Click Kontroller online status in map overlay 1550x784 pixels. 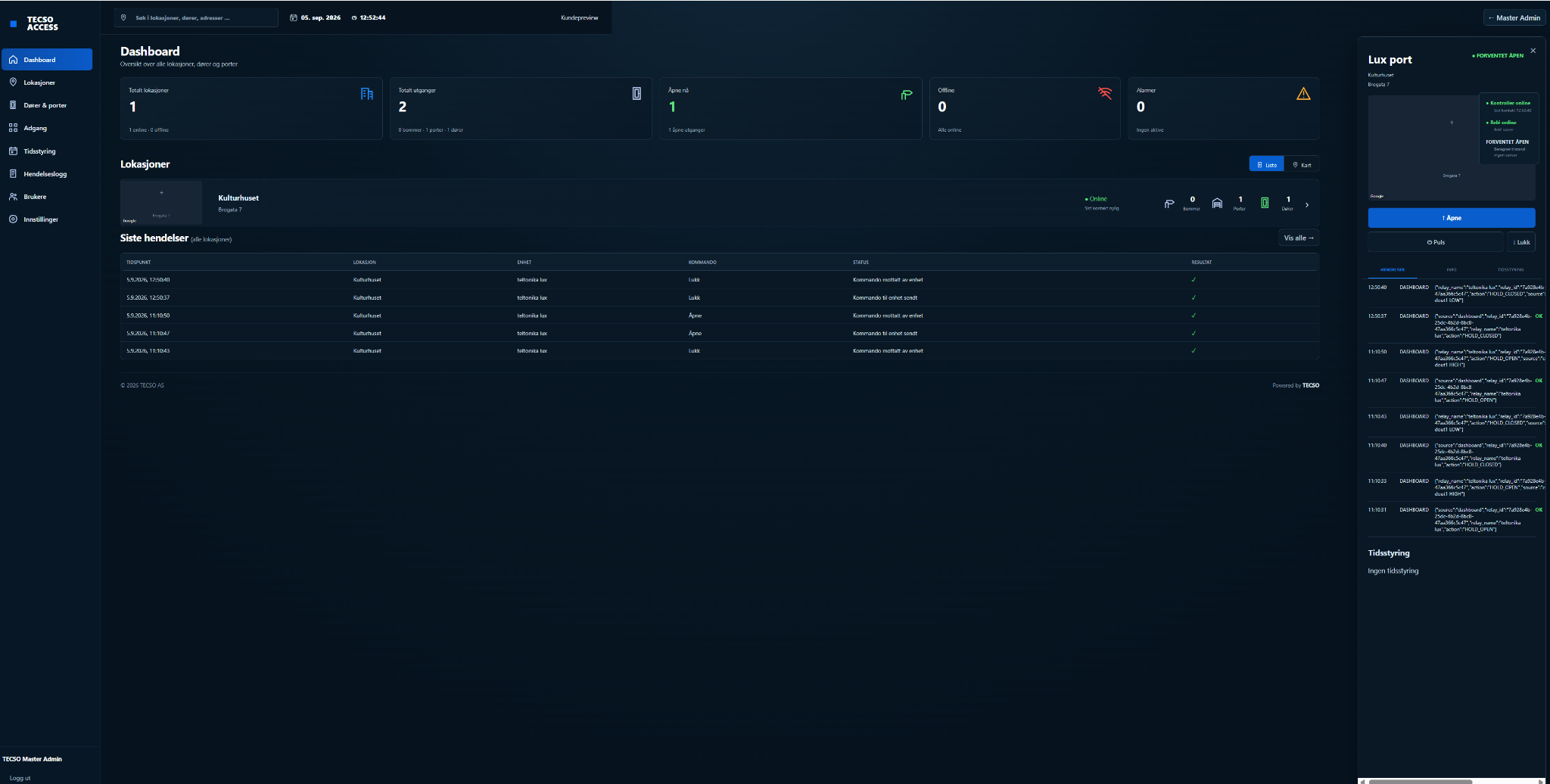click(1508, 103)
